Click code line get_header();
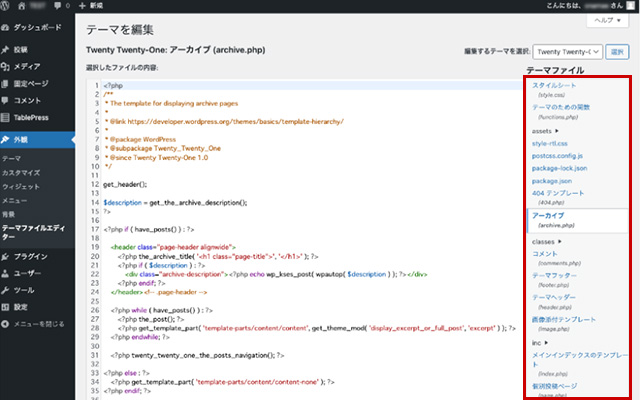 pyautogui.click(x=125, y=184)
